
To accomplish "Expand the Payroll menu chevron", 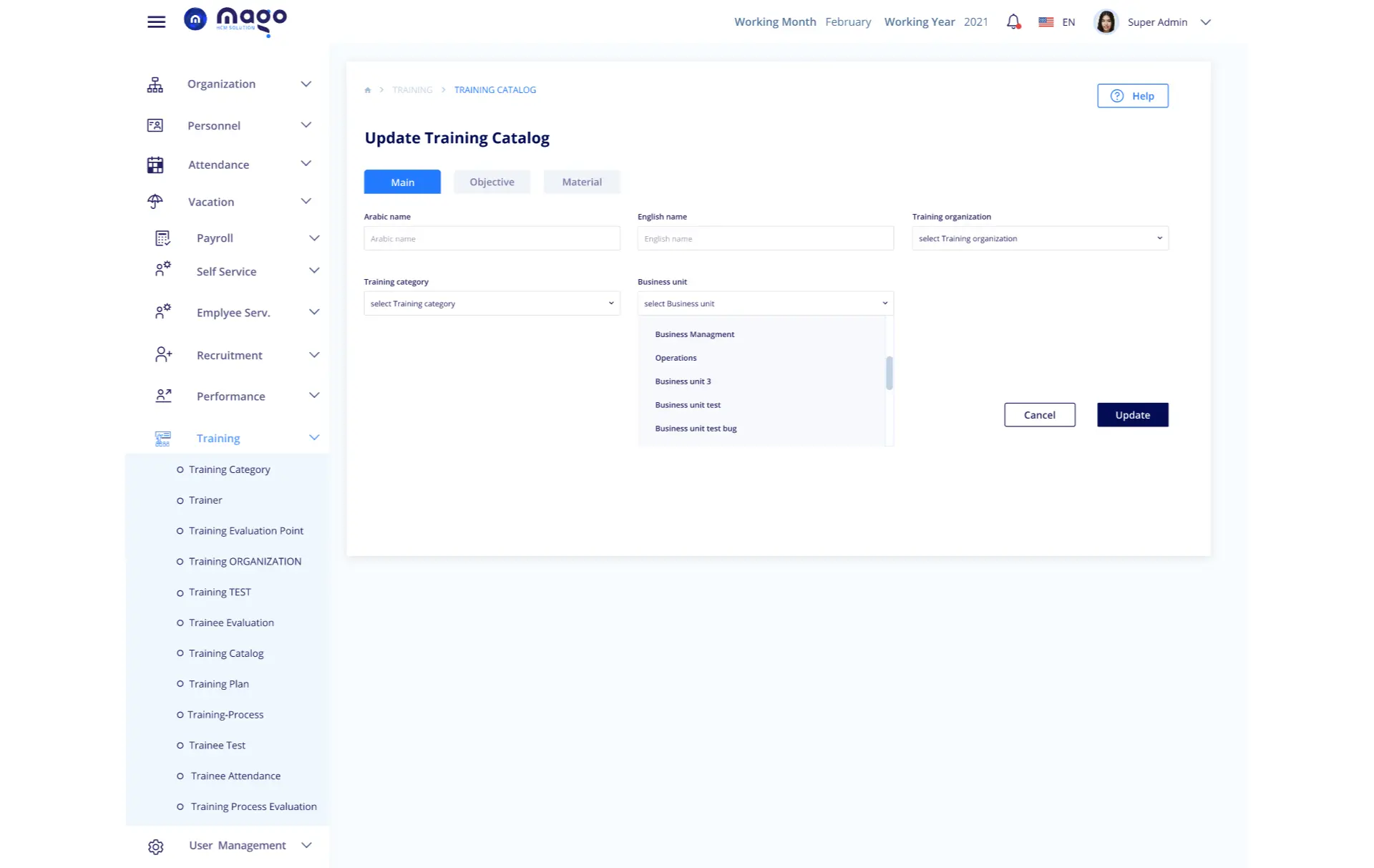I will click(313, 238).
